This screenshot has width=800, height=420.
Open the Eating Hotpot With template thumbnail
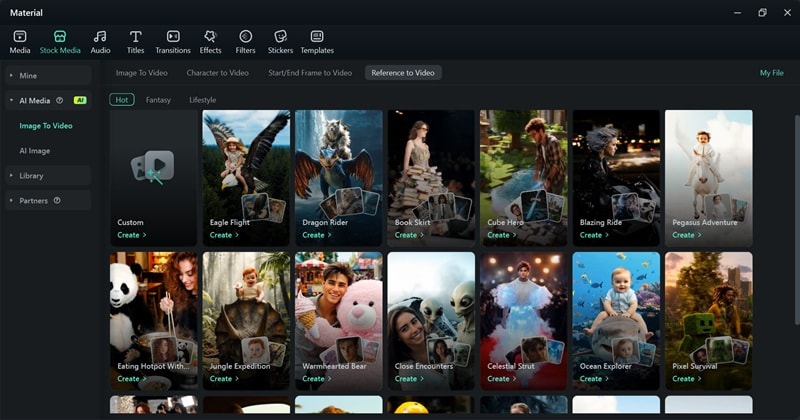154,321
